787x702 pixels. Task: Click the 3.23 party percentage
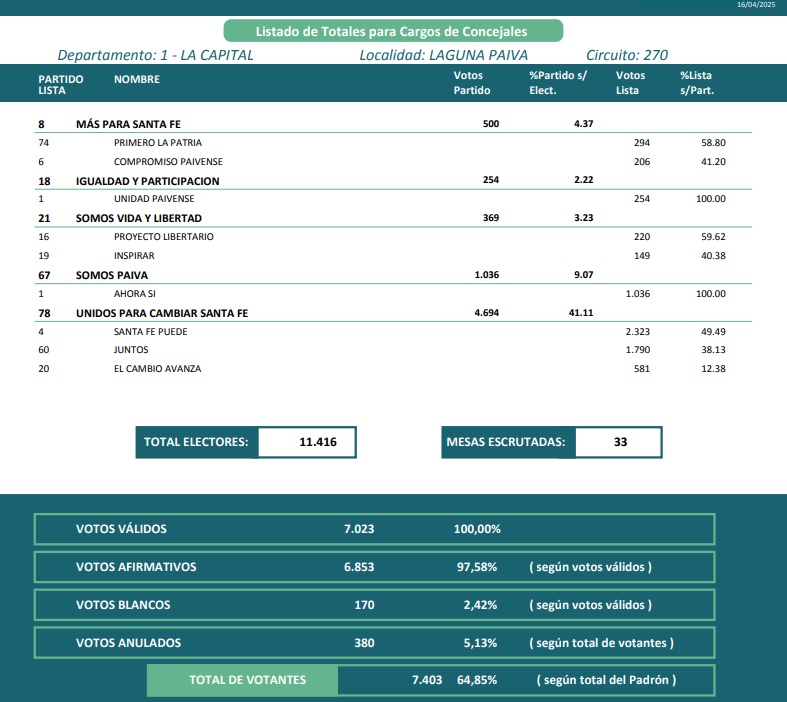583,218
